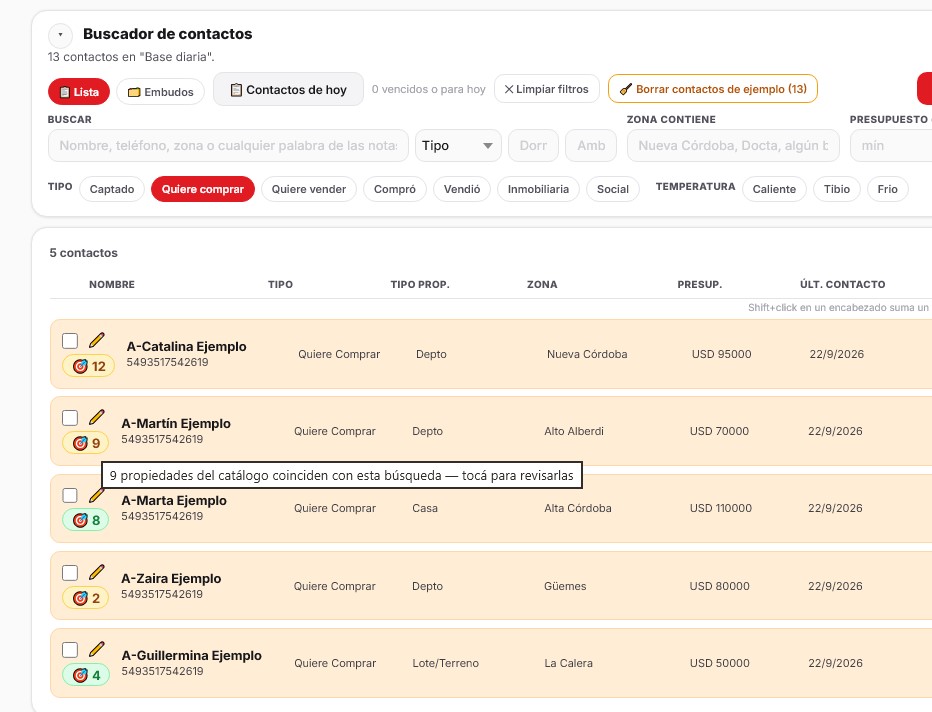Select A-Guillermina Ejemplo checkbox

pyautogui.click(x=70, y=650)
